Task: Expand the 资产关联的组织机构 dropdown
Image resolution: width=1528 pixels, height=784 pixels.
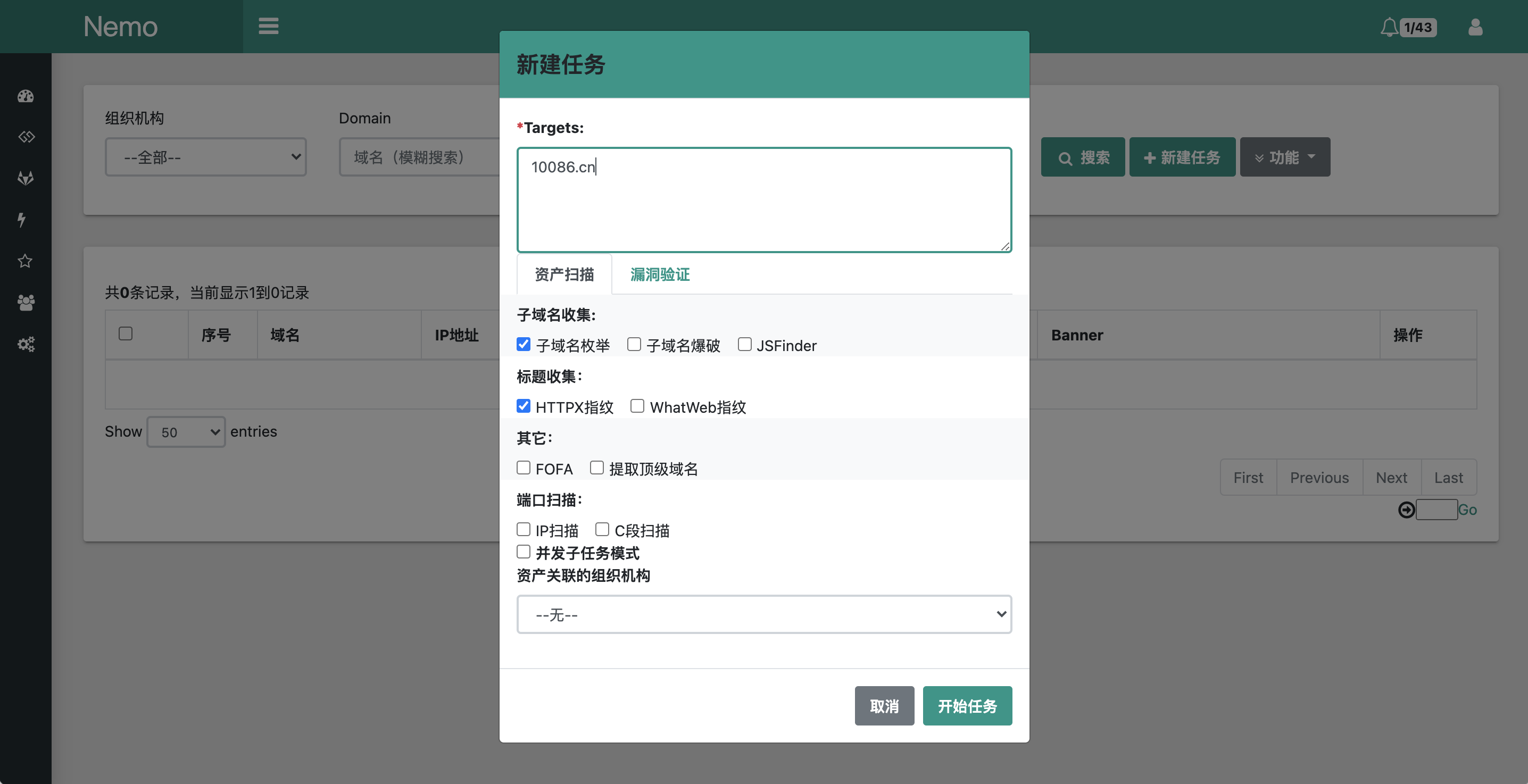Action: (764, 614)
